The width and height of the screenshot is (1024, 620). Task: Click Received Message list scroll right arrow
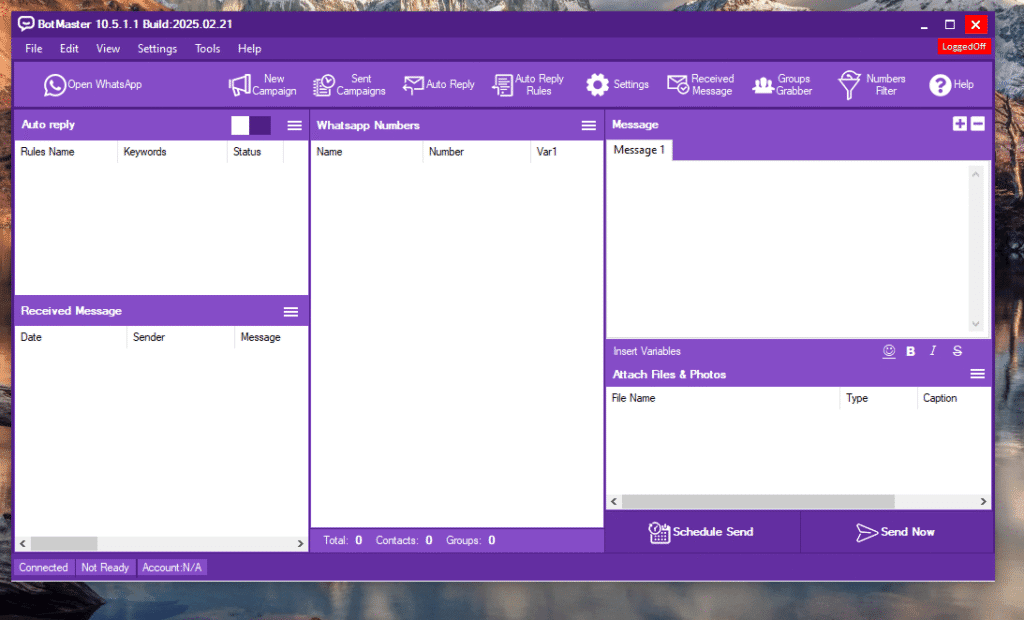pos(300,543)
